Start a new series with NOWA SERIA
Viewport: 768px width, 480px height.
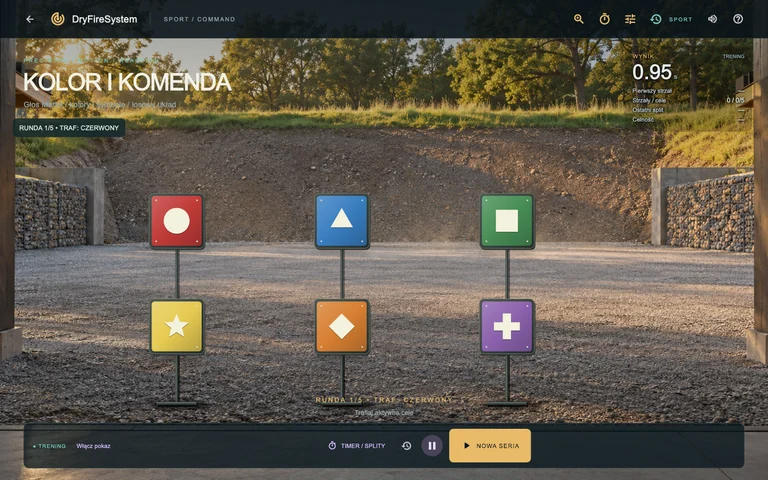click(490, 446)
